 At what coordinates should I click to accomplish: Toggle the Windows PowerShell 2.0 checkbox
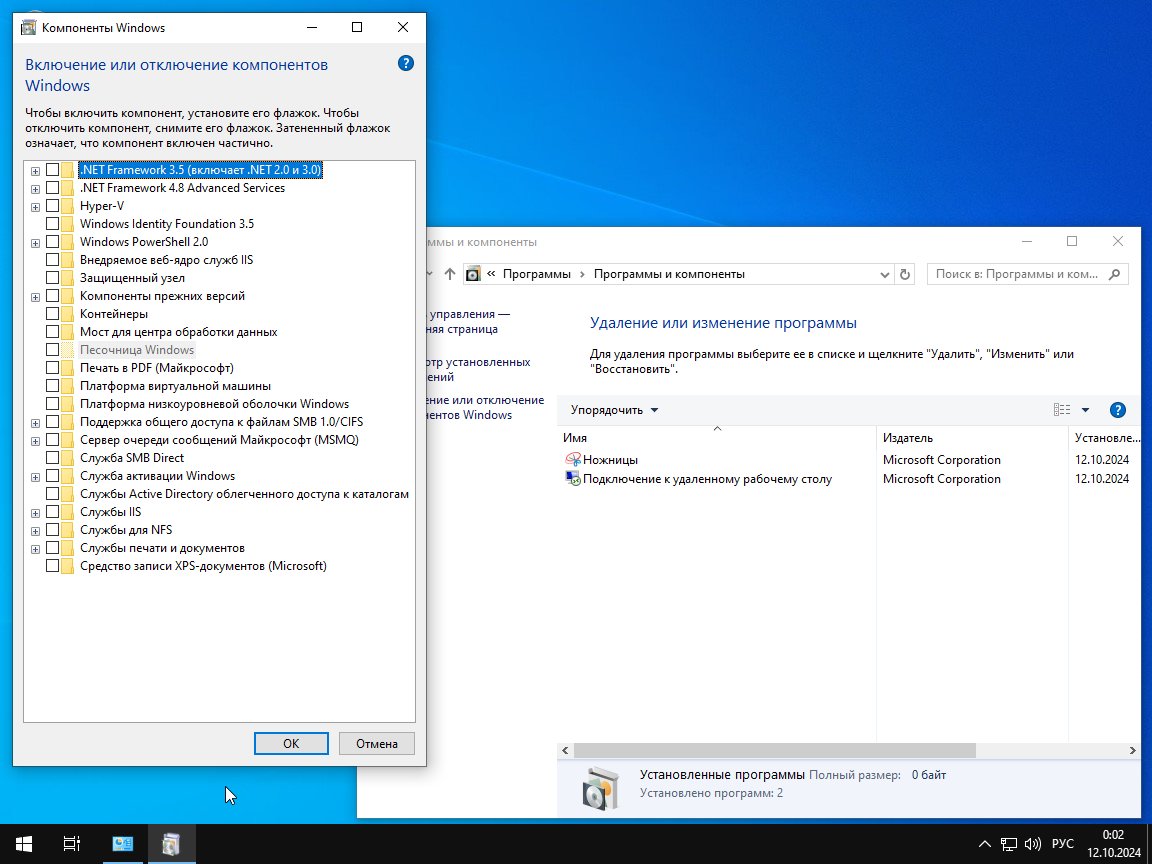[52, 242]
